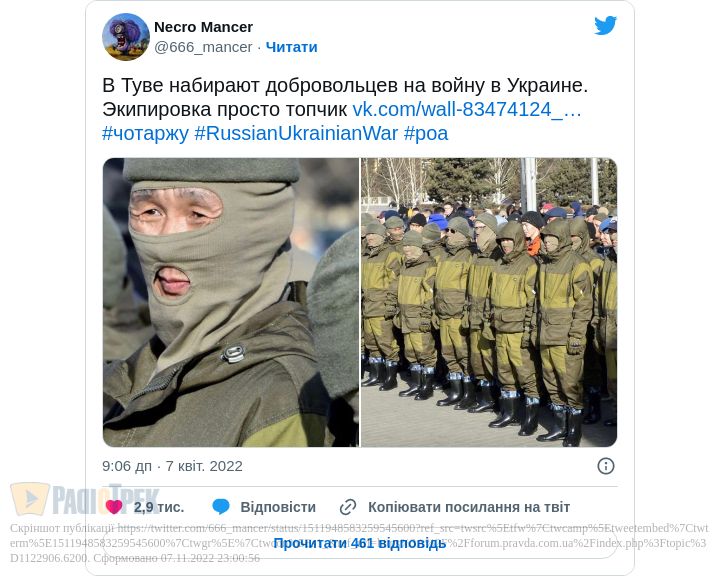
Task: Click the Twitter bird logo icon
Action: pos(605,25)
